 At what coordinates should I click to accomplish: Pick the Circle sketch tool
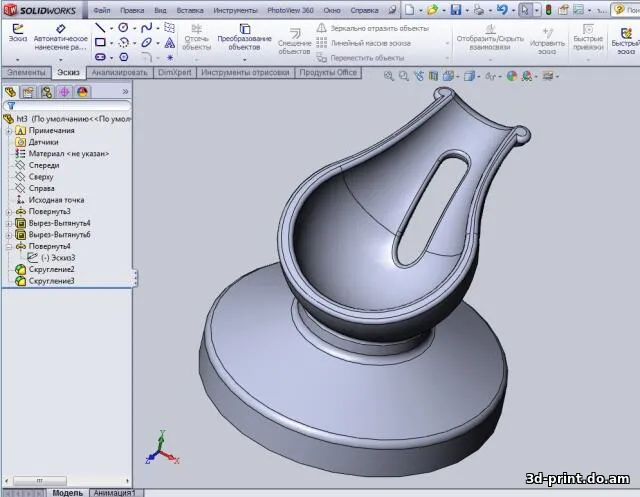123,28
